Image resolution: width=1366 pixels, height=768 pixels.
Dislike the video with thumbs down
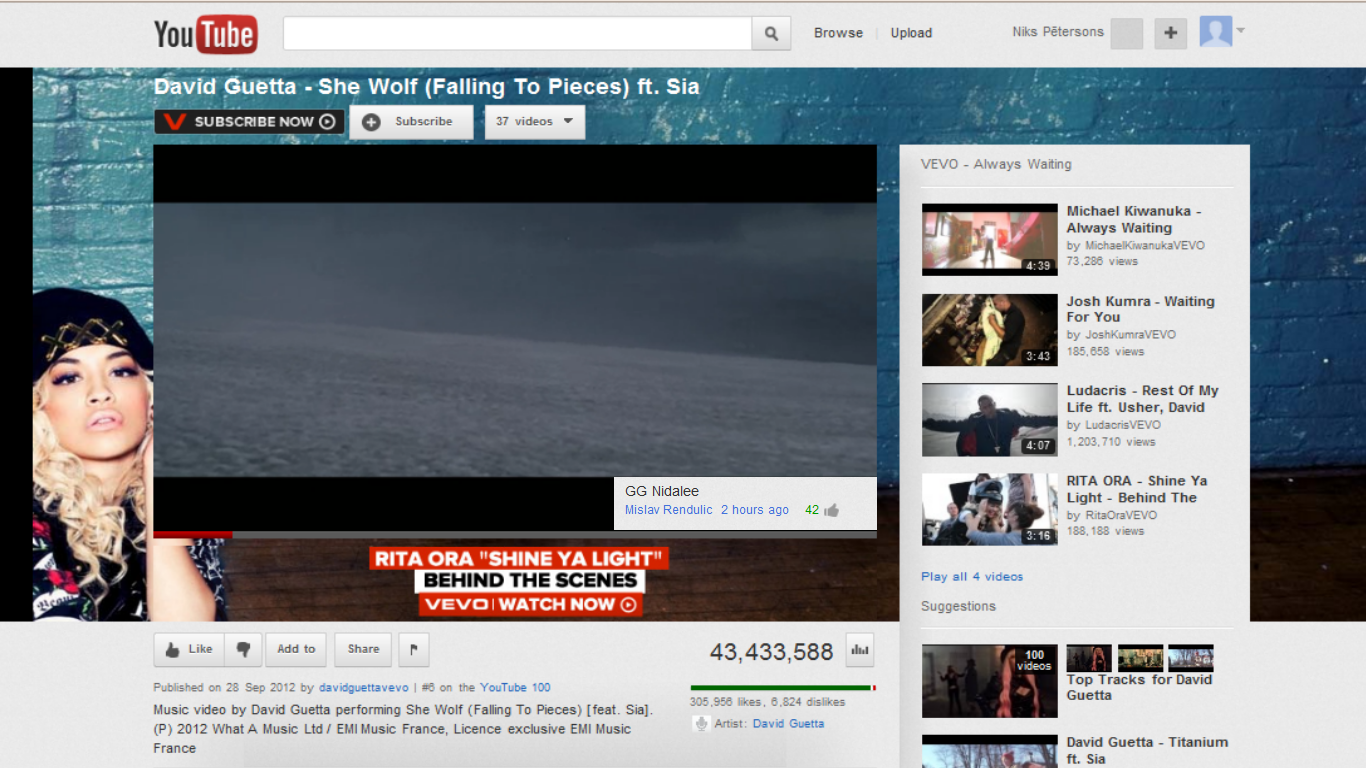pos(243,649)
